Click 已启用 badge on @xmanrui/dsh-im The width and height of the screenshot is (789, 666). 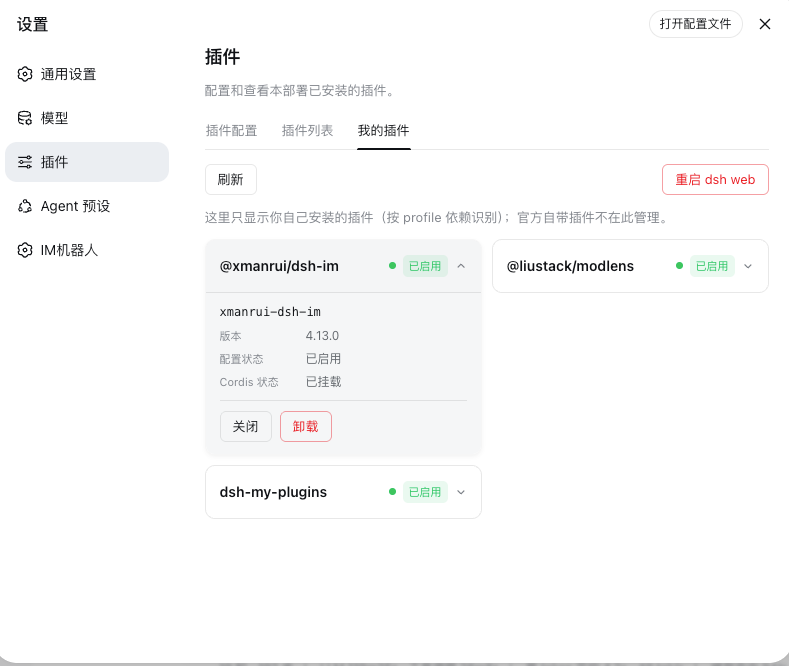(425, 266)
